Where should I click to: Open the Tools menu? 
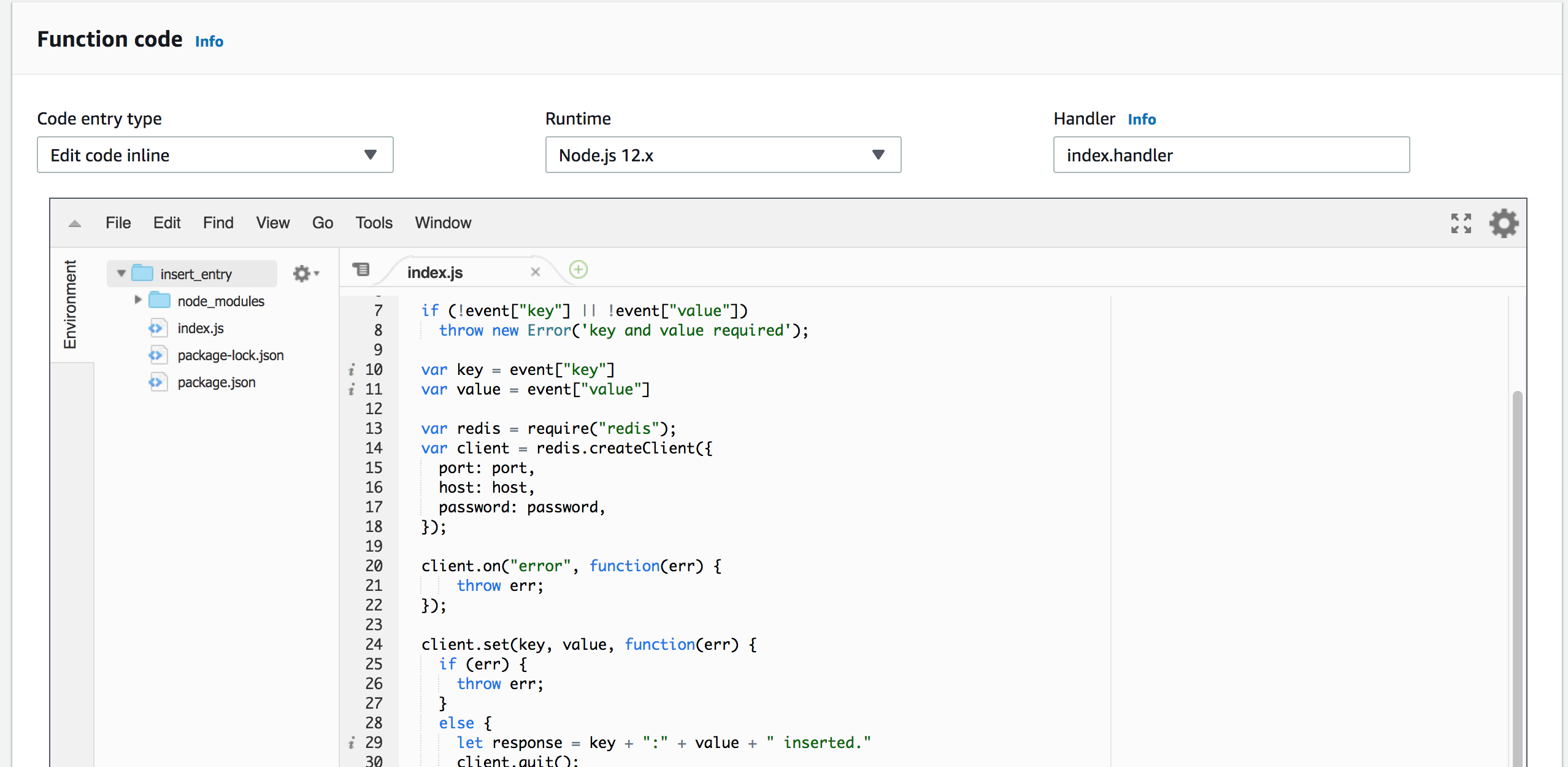[374, 223]
